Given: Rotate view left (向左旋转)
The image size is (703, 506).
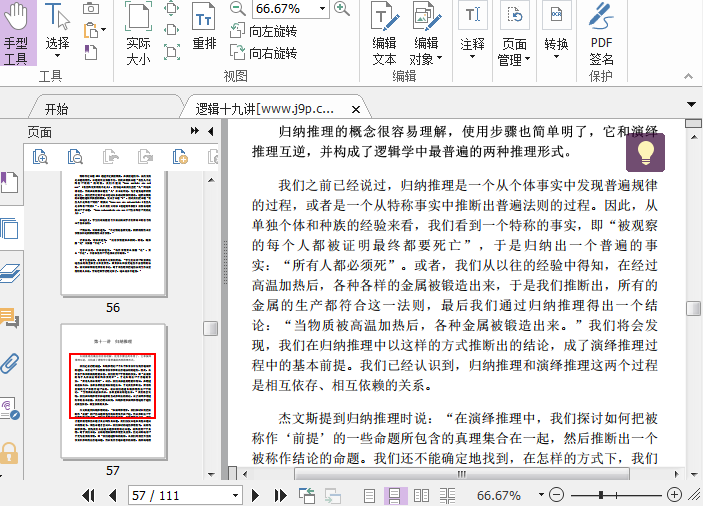Looking at the screenshot, I should coord(263,31).
